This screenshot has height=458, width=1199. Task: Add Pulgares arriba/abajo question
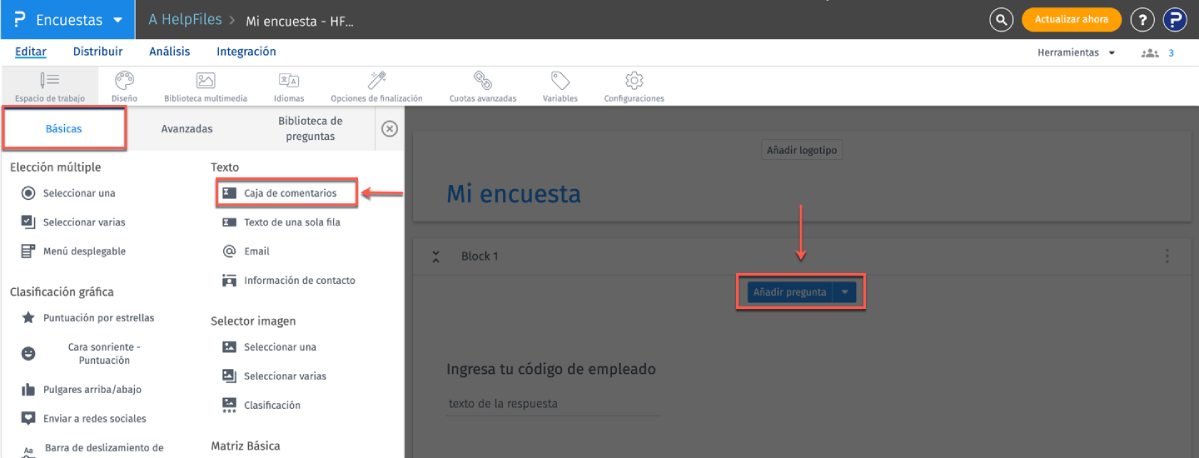pos(81,389)
